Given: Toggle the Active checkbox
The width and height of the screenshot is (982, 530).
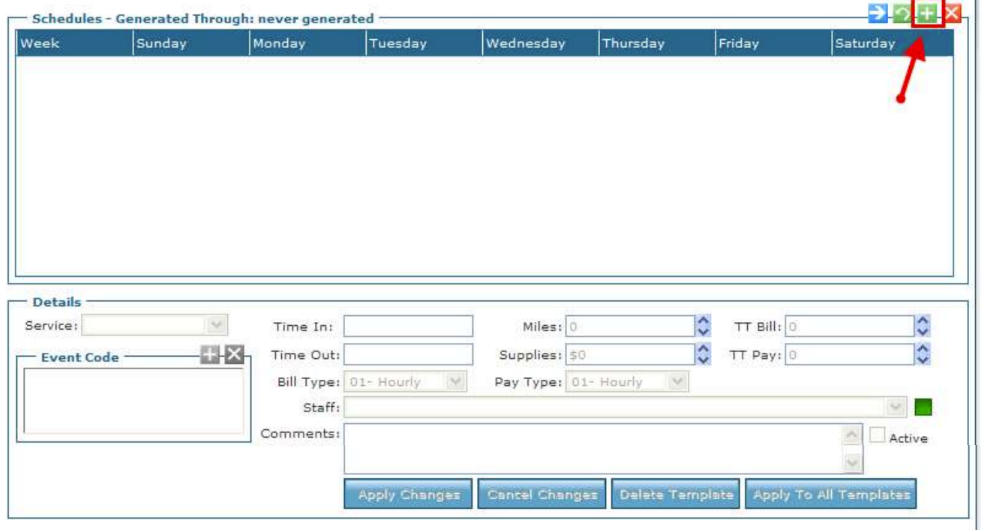Looking at the screenshot, I should click(877, 435).
